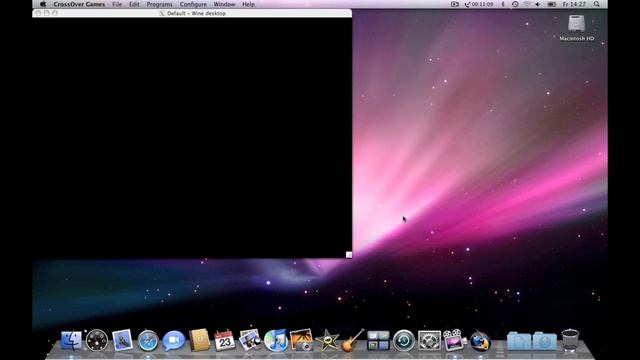The height and width of the screenshot is (360, 640).
Task: Open the Configure menu
Action: point(193,4)
